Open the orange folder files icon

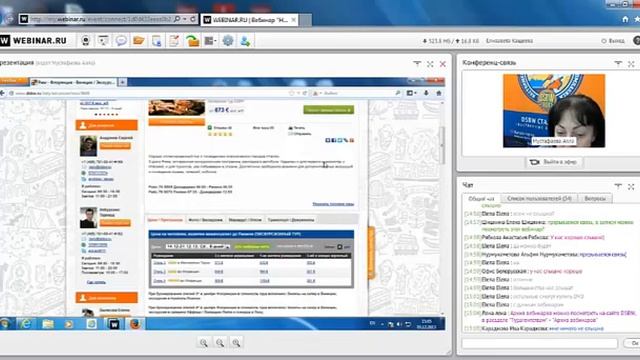click(139, 40)
